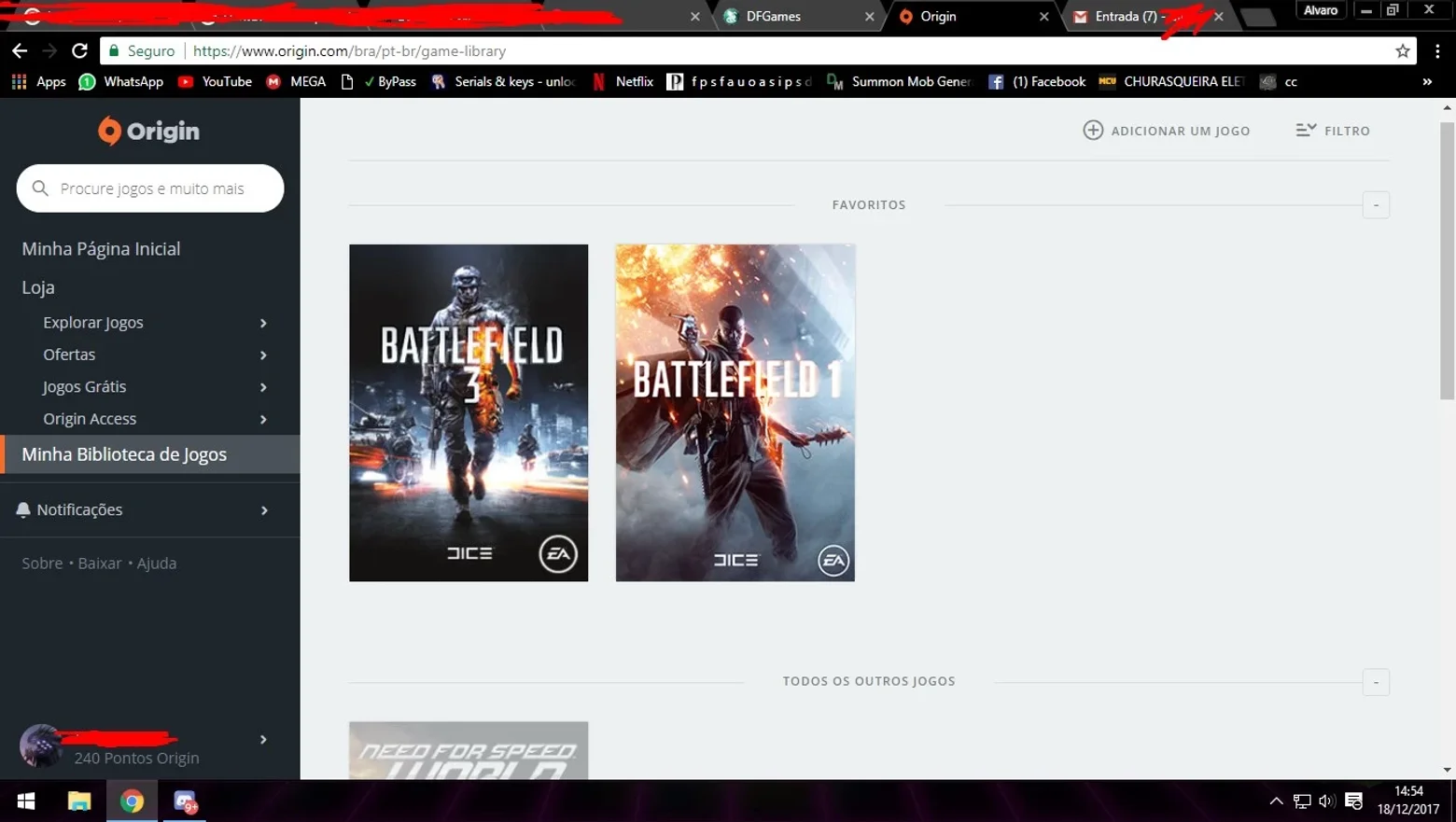Open the Need for Speed World tile
Image resolution: width=1456 pixels, height=822 pixels.
(469, 750)
